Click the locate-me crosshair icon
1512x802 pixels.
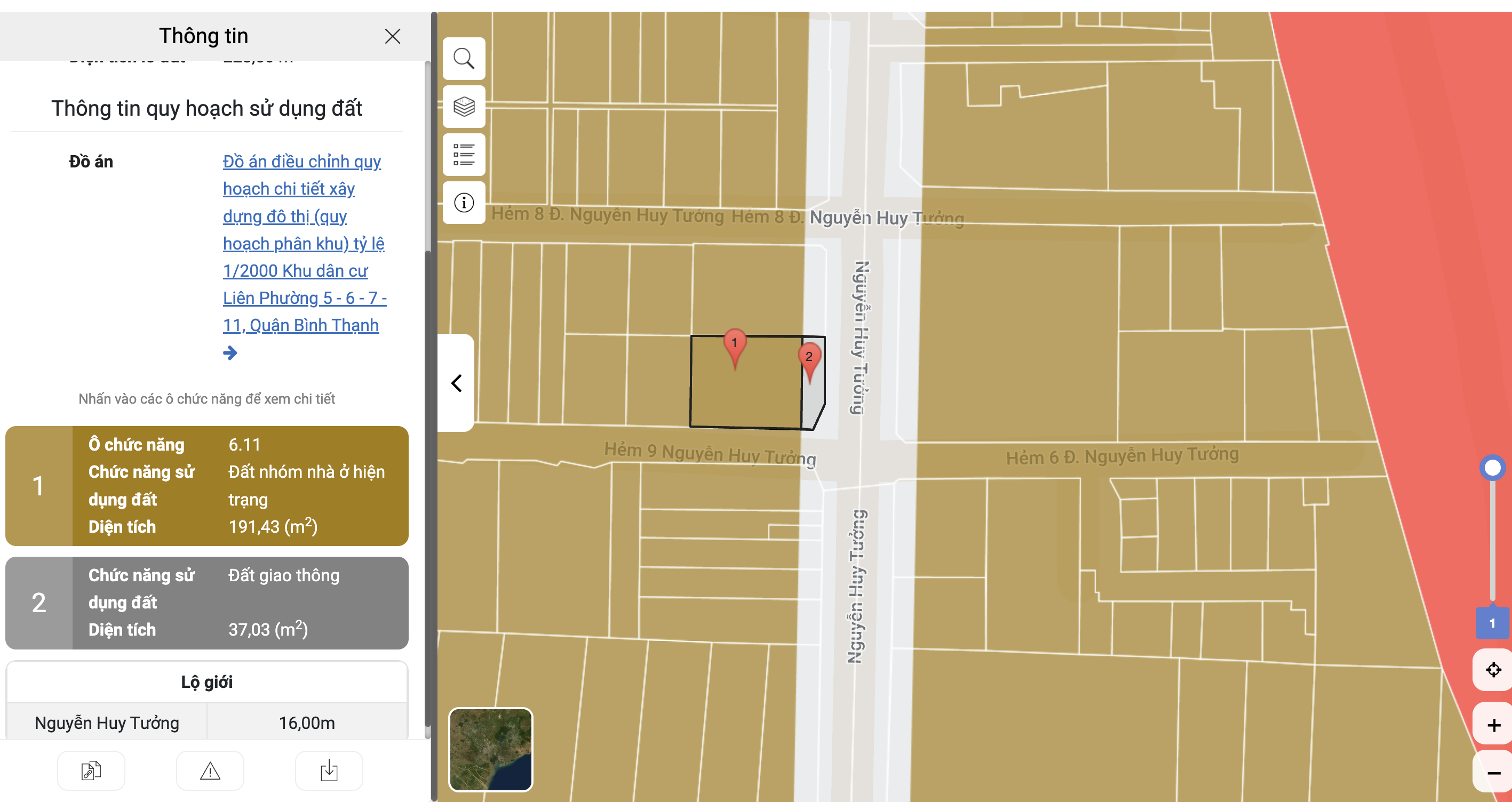click(1493, 669)
